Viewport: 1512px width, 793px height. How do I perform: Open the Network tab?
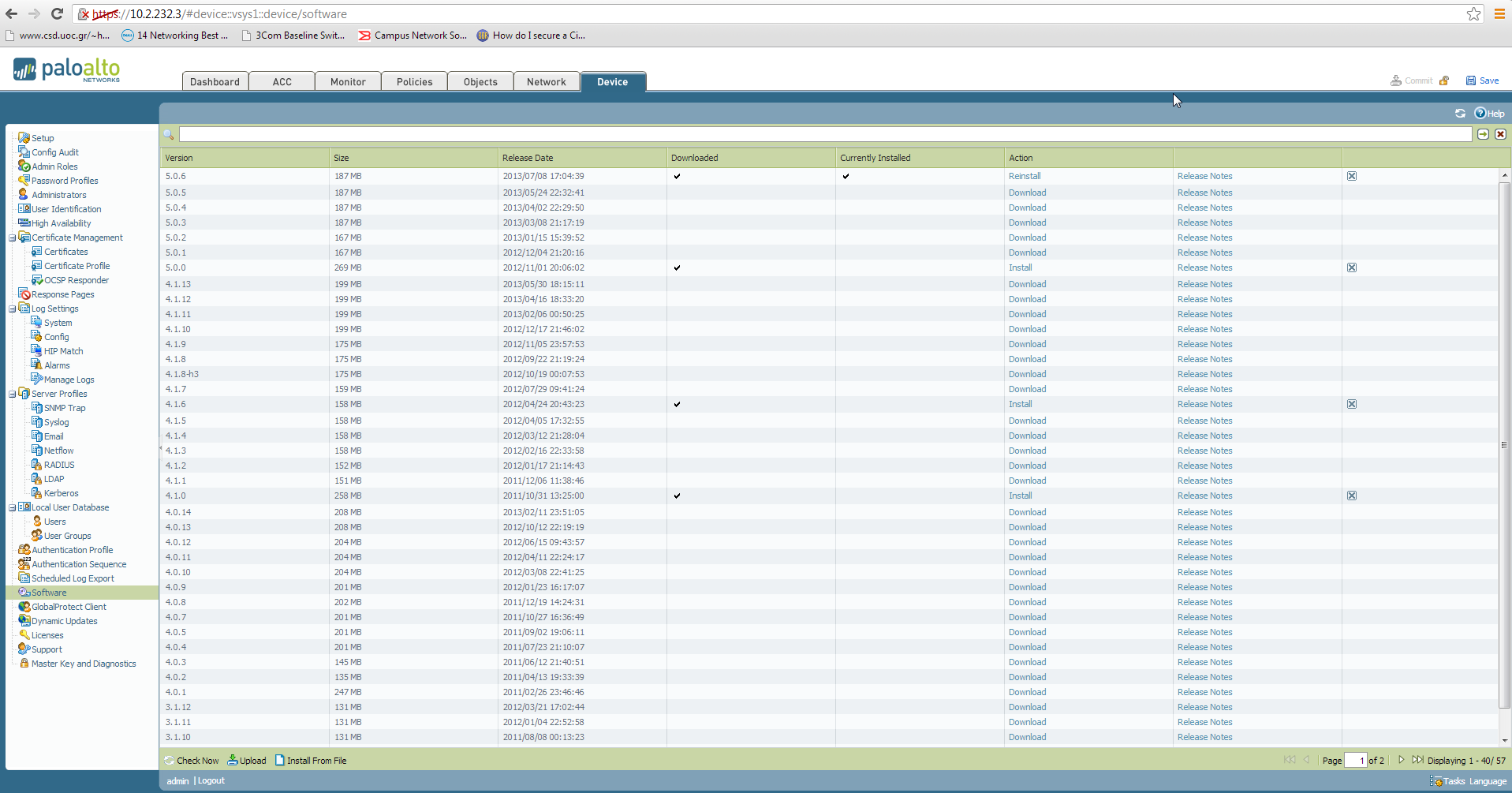546,82
